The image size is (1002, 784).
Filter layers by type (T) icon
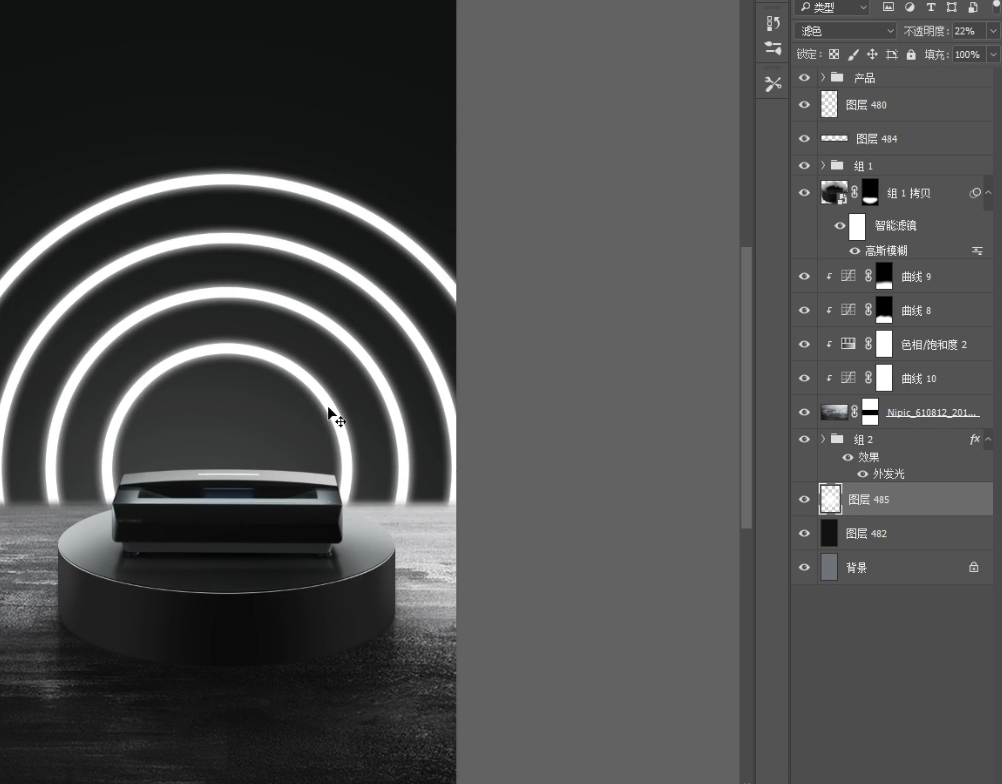[930, 7]
